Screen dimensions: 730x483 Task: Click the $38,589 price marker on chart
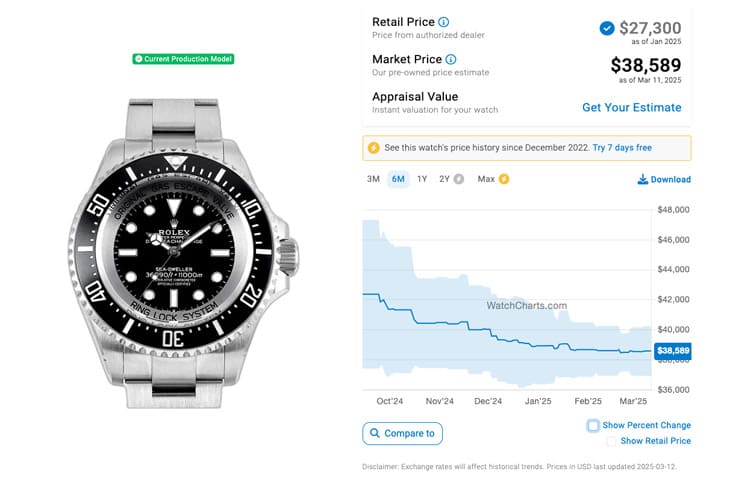(673, 351)
